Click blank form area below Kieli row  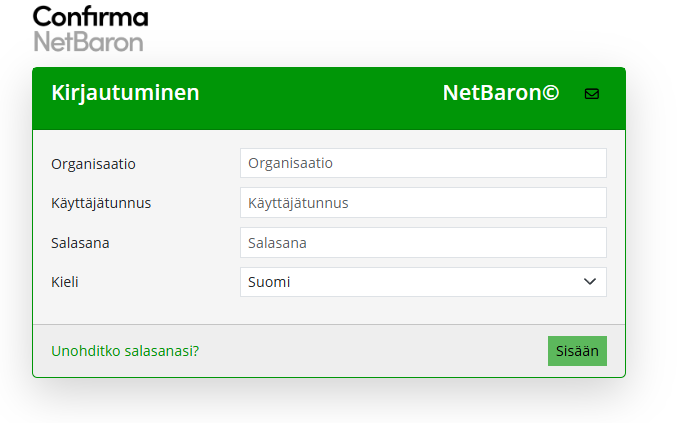330,311
